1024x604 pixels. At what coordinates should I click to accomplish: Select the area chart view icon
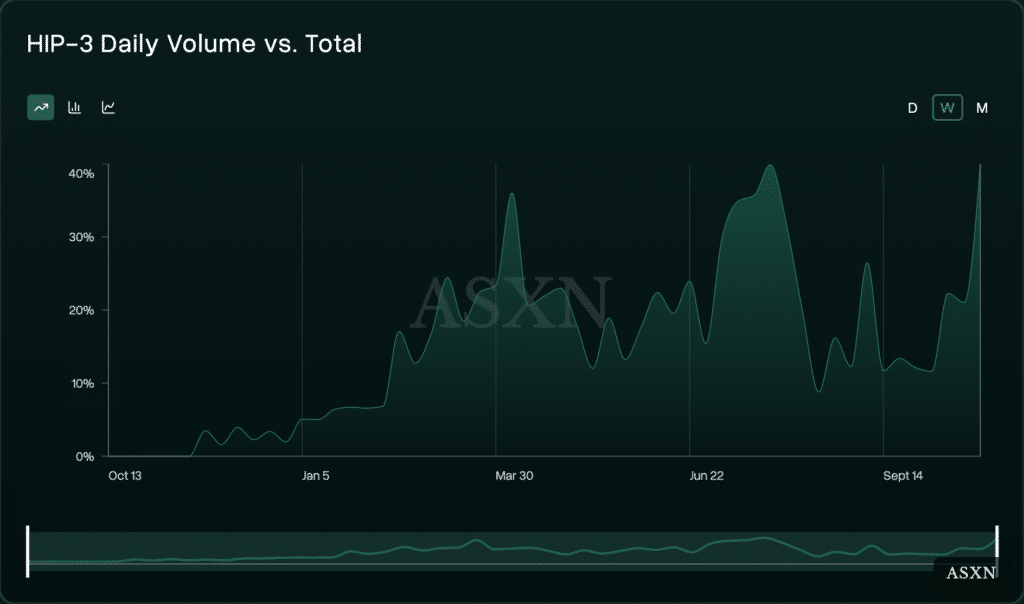point(40,108)
